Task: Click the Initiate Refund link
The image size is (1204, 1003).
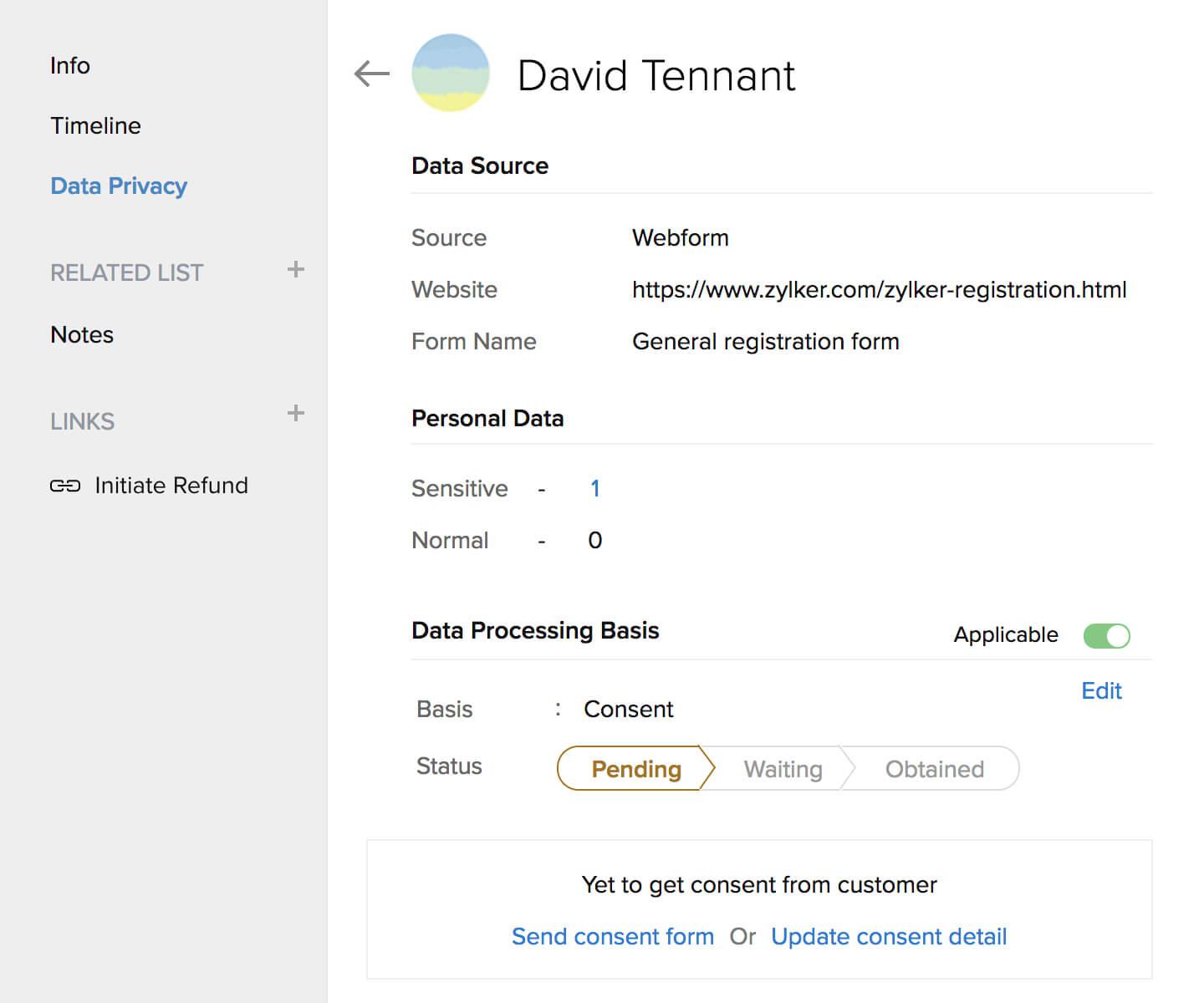Action: (x=171, y=486)
